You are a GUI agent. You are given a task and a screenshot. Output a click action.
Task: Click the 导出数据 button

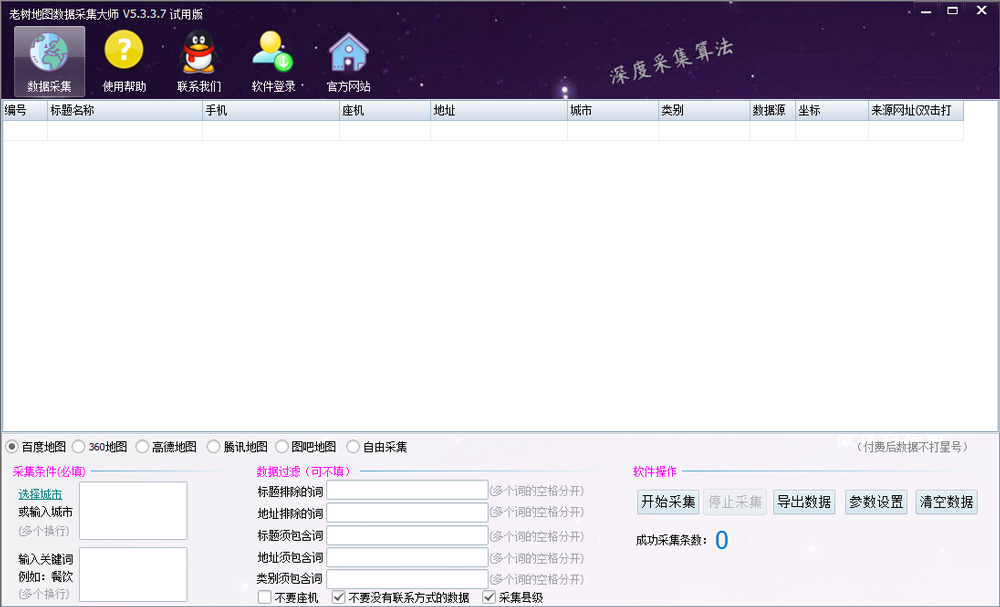tap(804, 502)
